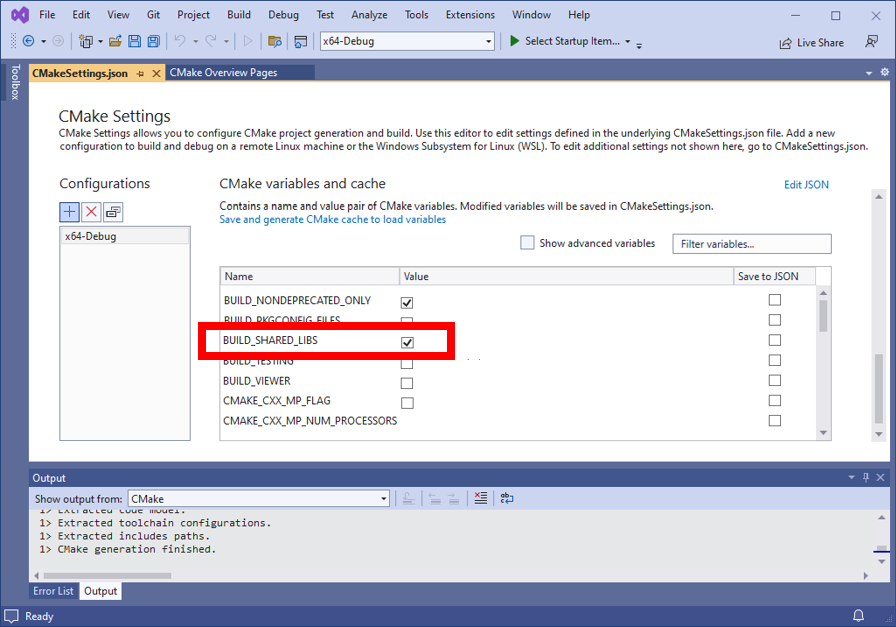Screen dimensions: 896x627
Task: Pin the CMakeSettings.json tab
Action: 141,74
